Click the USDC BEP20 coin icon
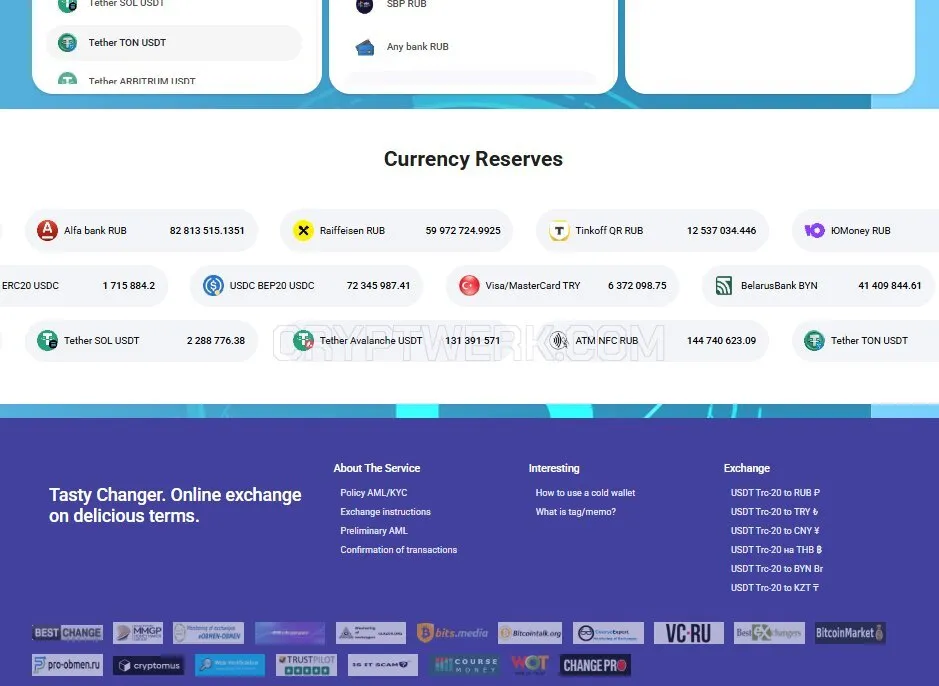The image size is (939, 686). tap(213, 286)
